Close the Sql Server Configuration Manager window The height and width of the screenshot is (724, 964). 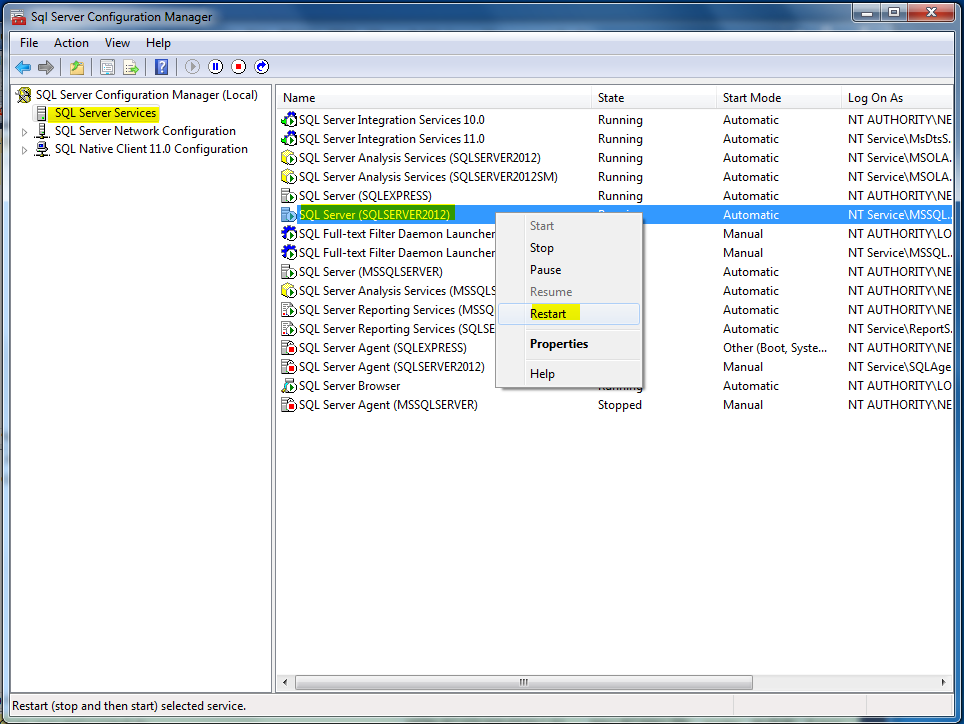[x=931, y=13]
